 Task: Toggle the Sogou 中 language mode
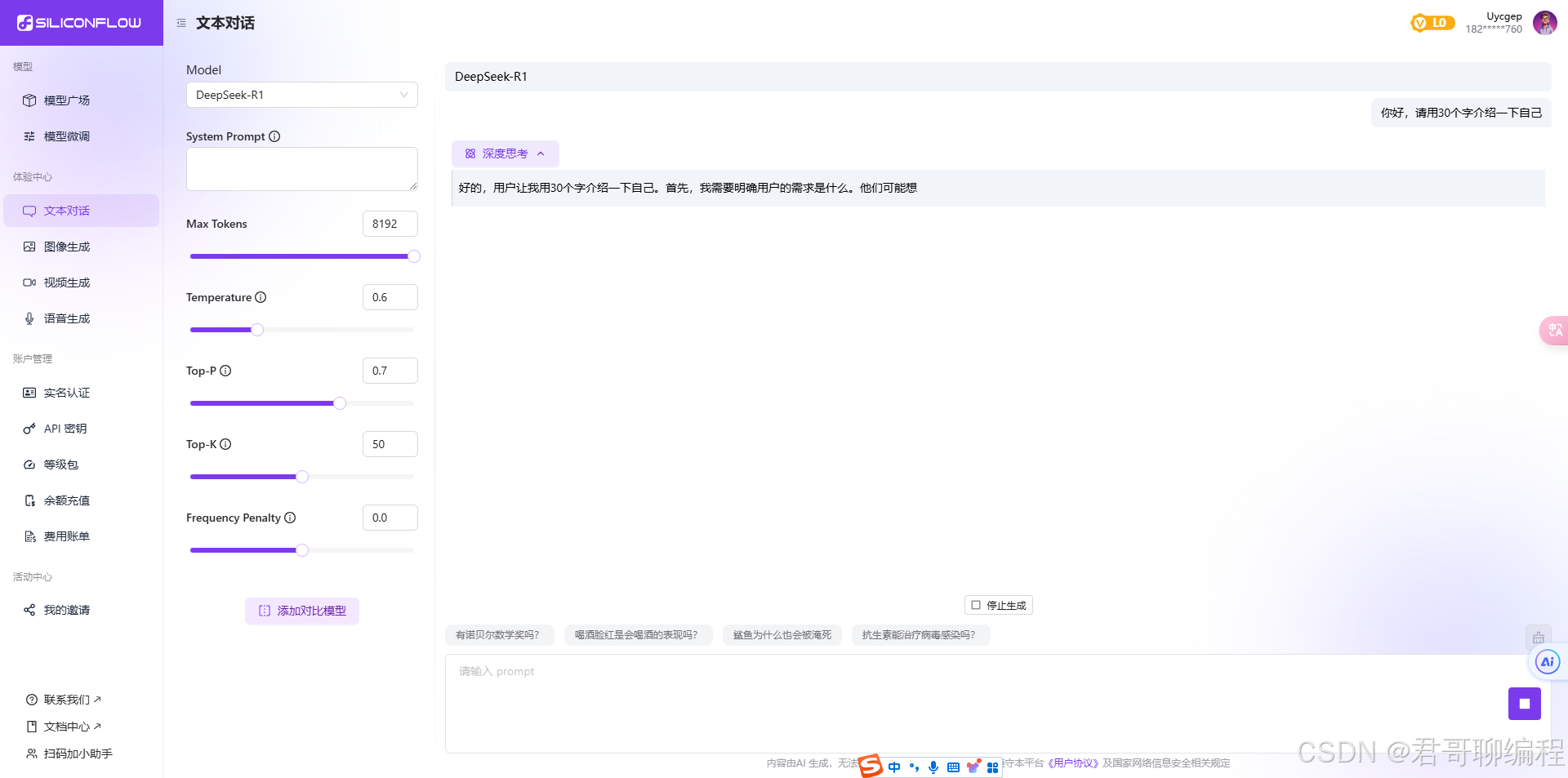pos(894,767)
